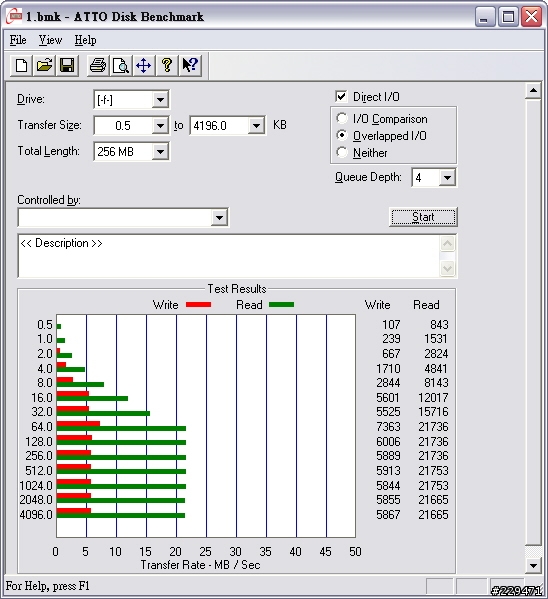Screen dimensions: 548x599
Task: Select the I/O Comparison radio button
Action: click(x=342, y=118)
